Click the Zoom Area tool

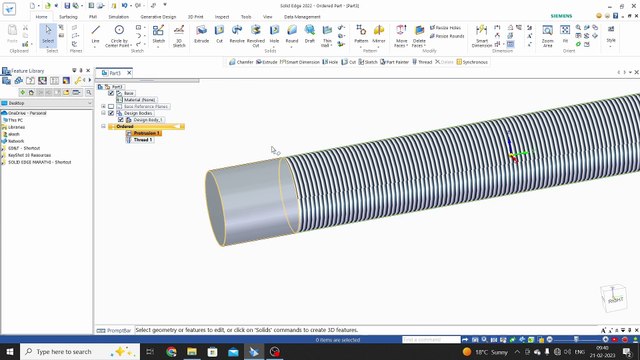point(547,36)
